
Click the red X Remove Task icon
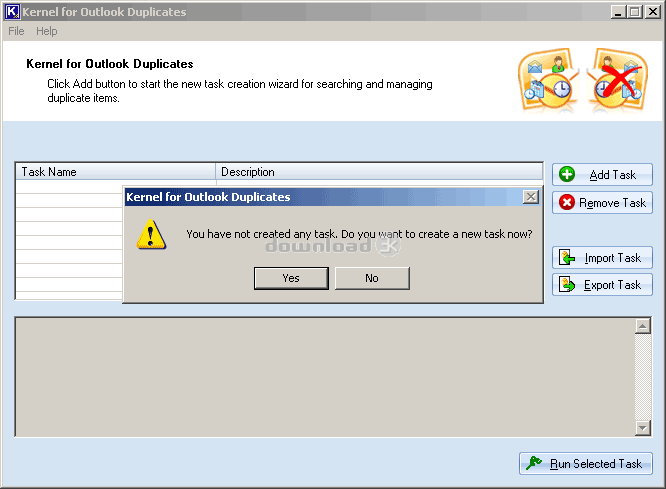click(567, 203)
